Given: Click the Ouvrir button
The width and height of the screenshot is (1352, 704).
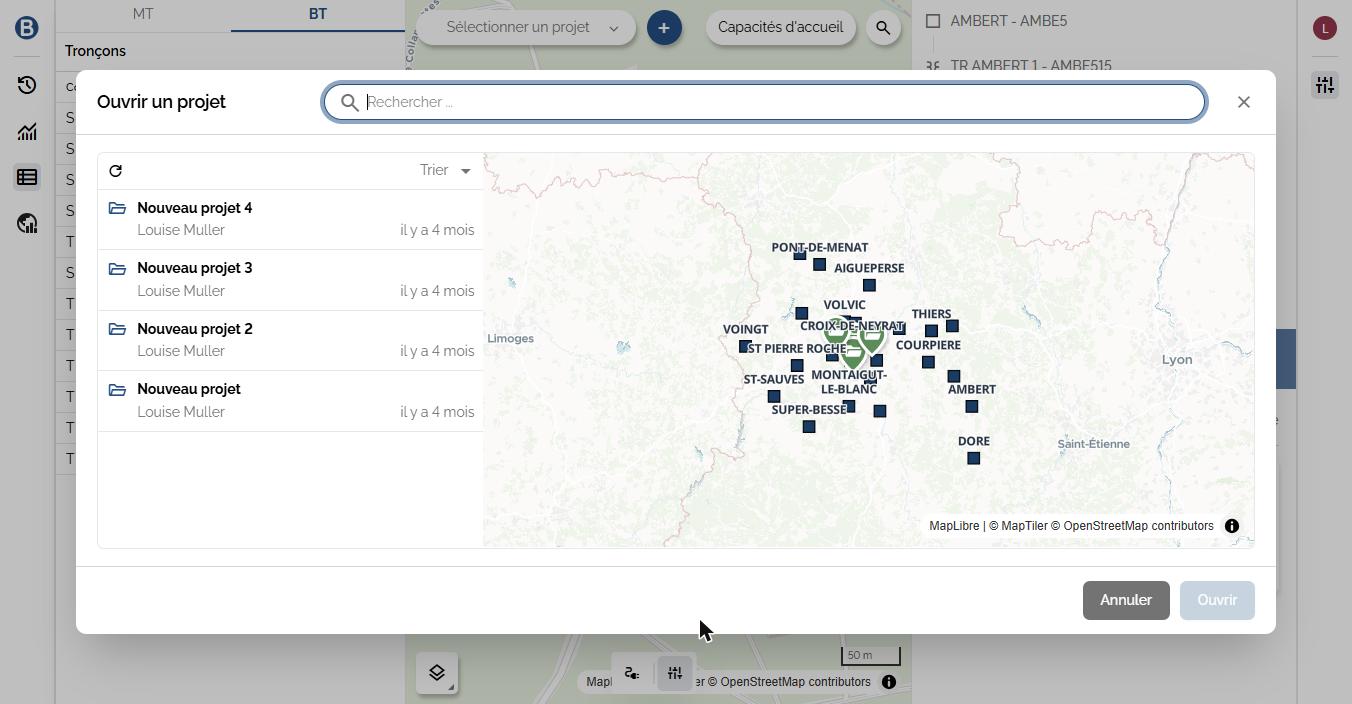Looking at the screenshot, I should click(x=1217, y=600).
